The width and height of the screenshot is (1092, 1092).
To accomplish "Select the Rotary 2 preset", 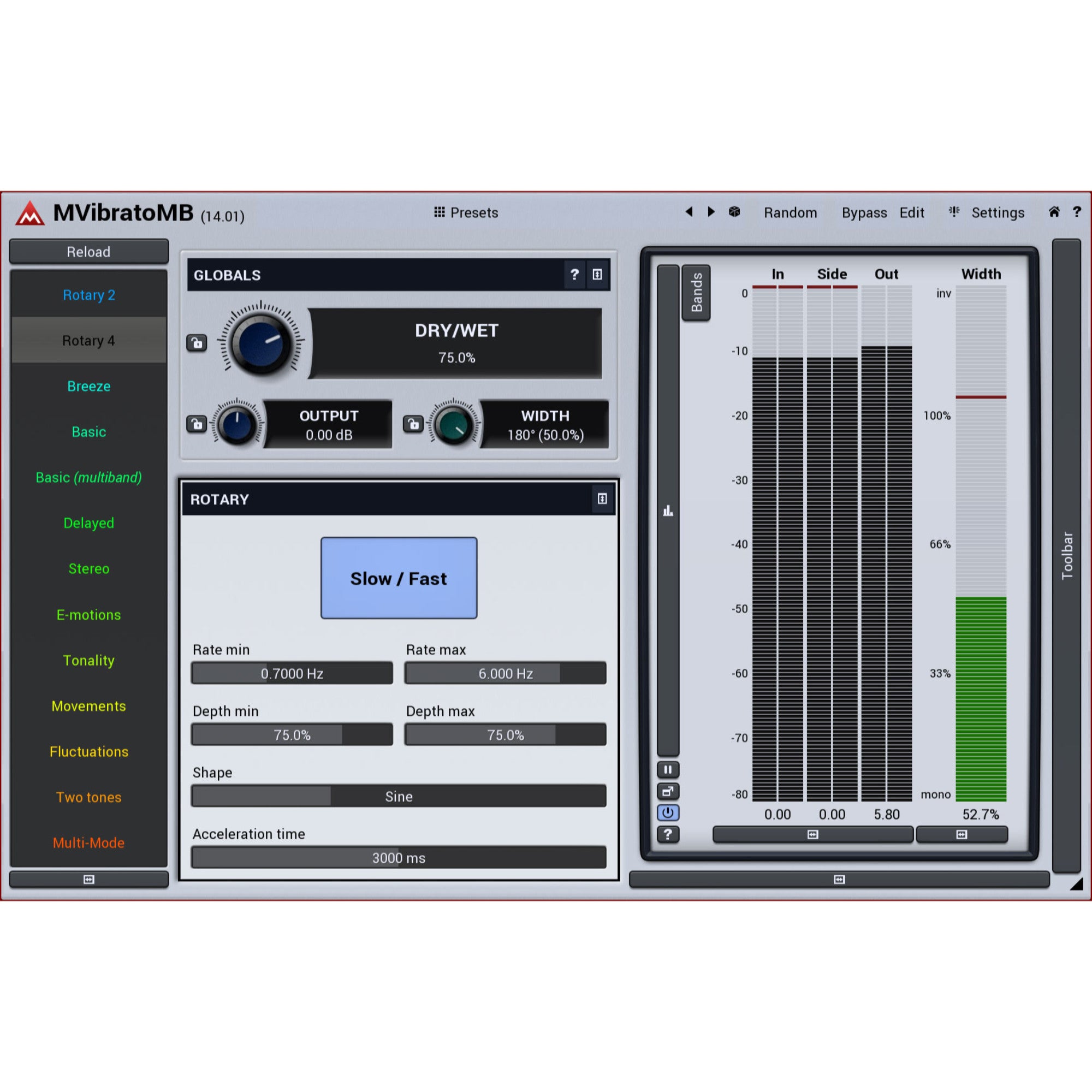I will pyautogui.click(x=89, y=294).
